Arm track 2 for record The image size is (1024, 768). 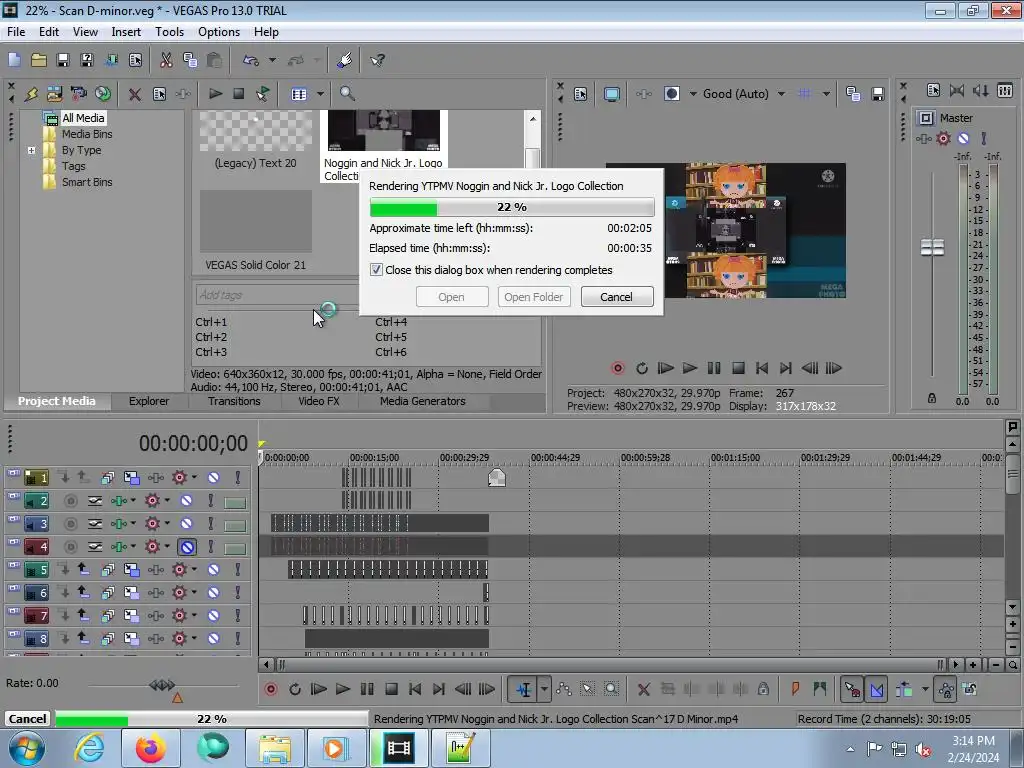click(x=71, y=501)
